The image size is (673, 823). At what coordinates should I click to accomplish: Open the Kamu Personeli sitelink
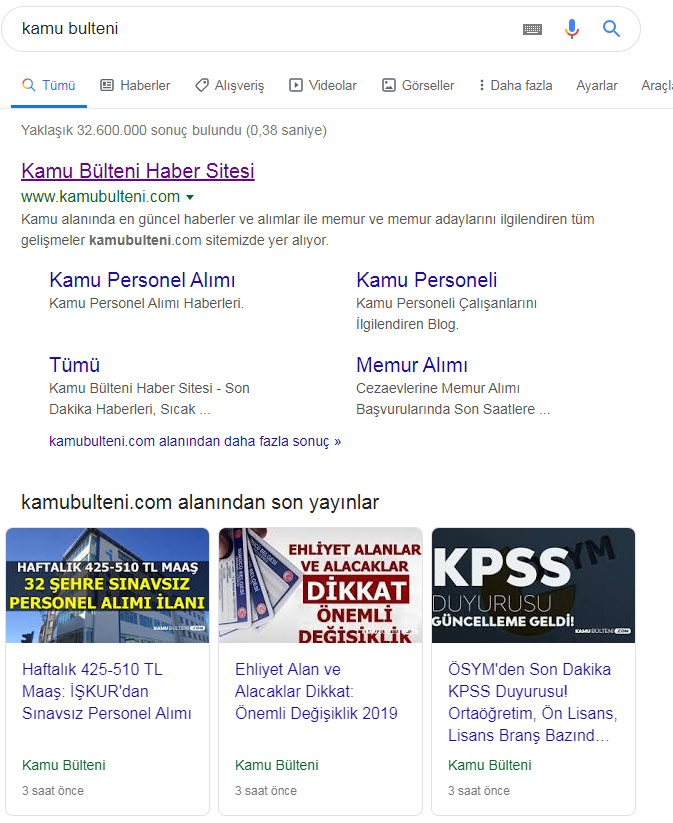[426, 280]
